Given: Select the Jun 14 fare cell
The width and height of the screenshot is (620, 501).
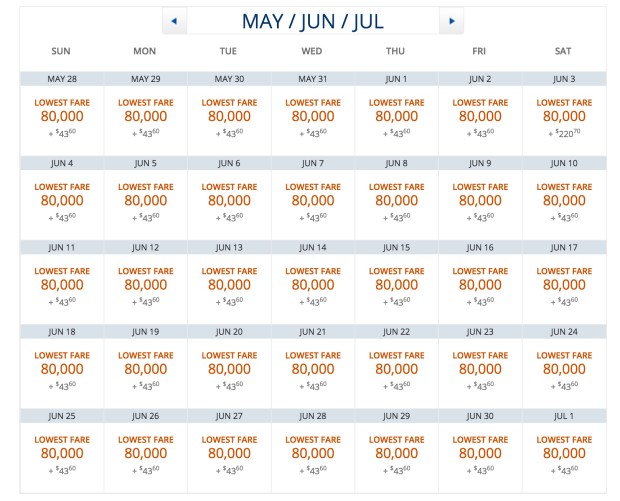Looking at the screenshot, I should [312, 284].
